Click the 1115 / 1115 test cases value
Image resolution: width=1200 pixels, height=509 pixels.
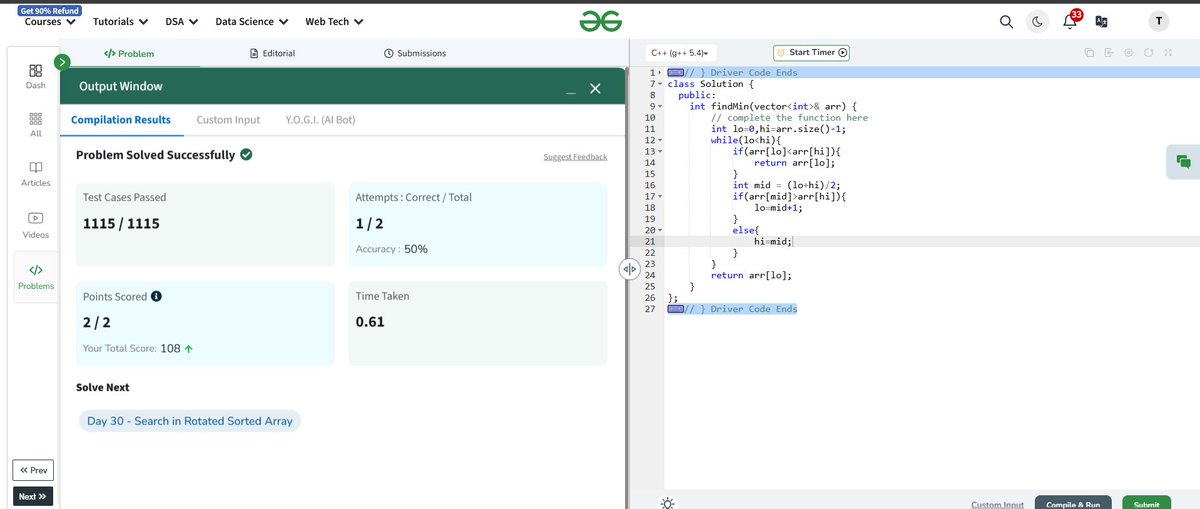[121, 224]
